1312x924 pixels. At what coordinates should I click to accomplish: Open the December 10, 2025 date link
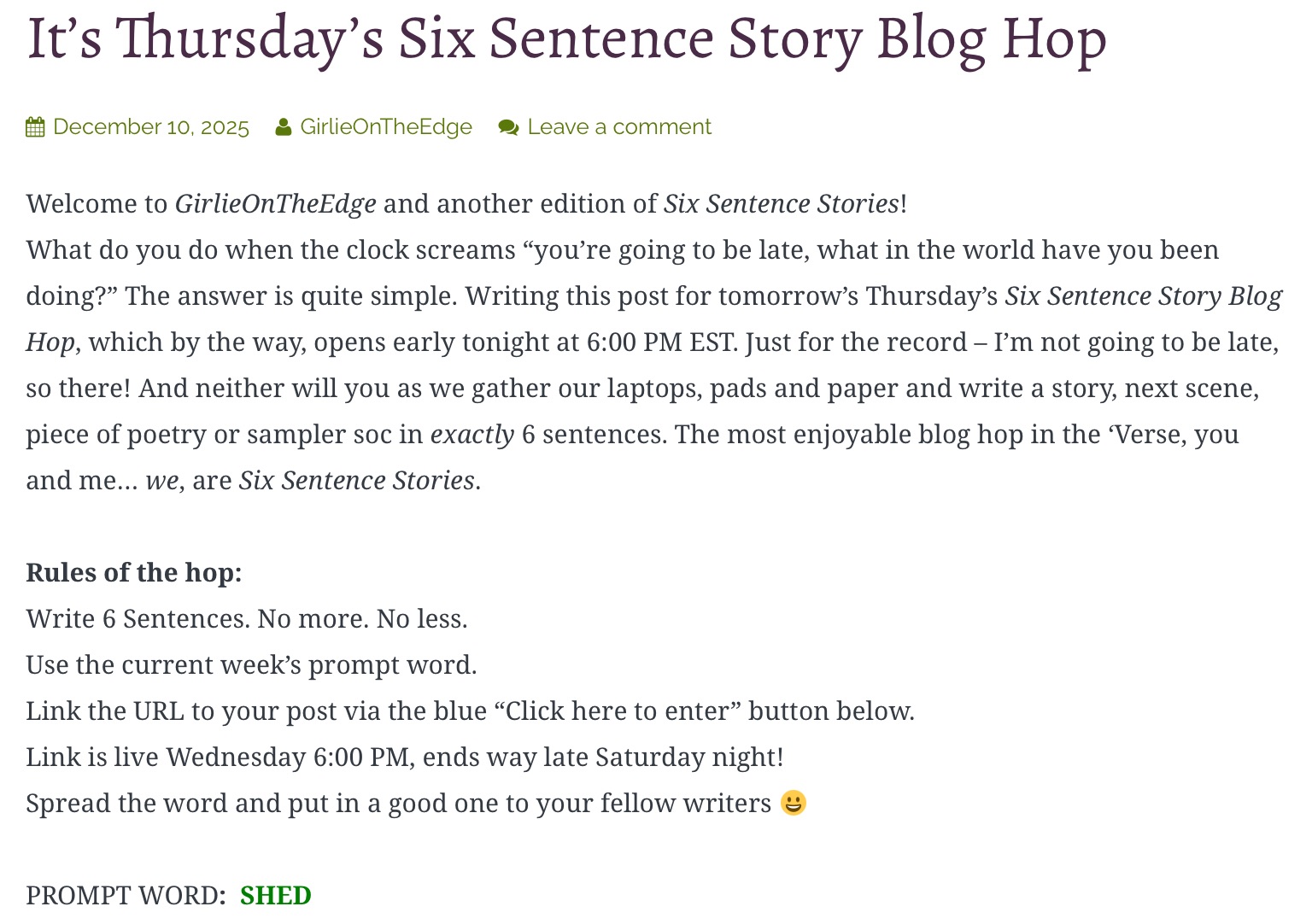coord(150,127)
